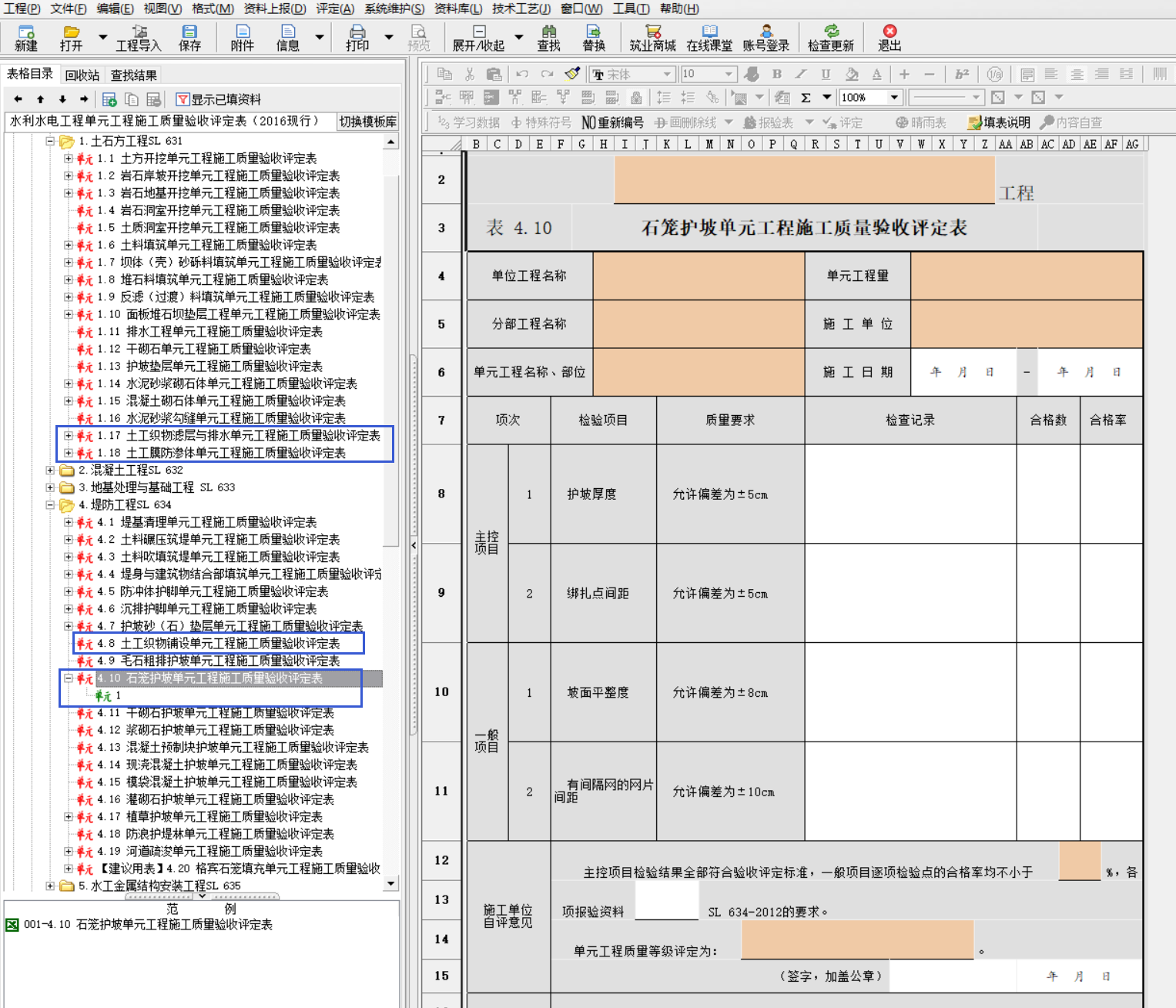Click the orange 单元工程质量等级评定为 input cell
The height and width of the screenshot is (1008, 1176).
(857, 940)
